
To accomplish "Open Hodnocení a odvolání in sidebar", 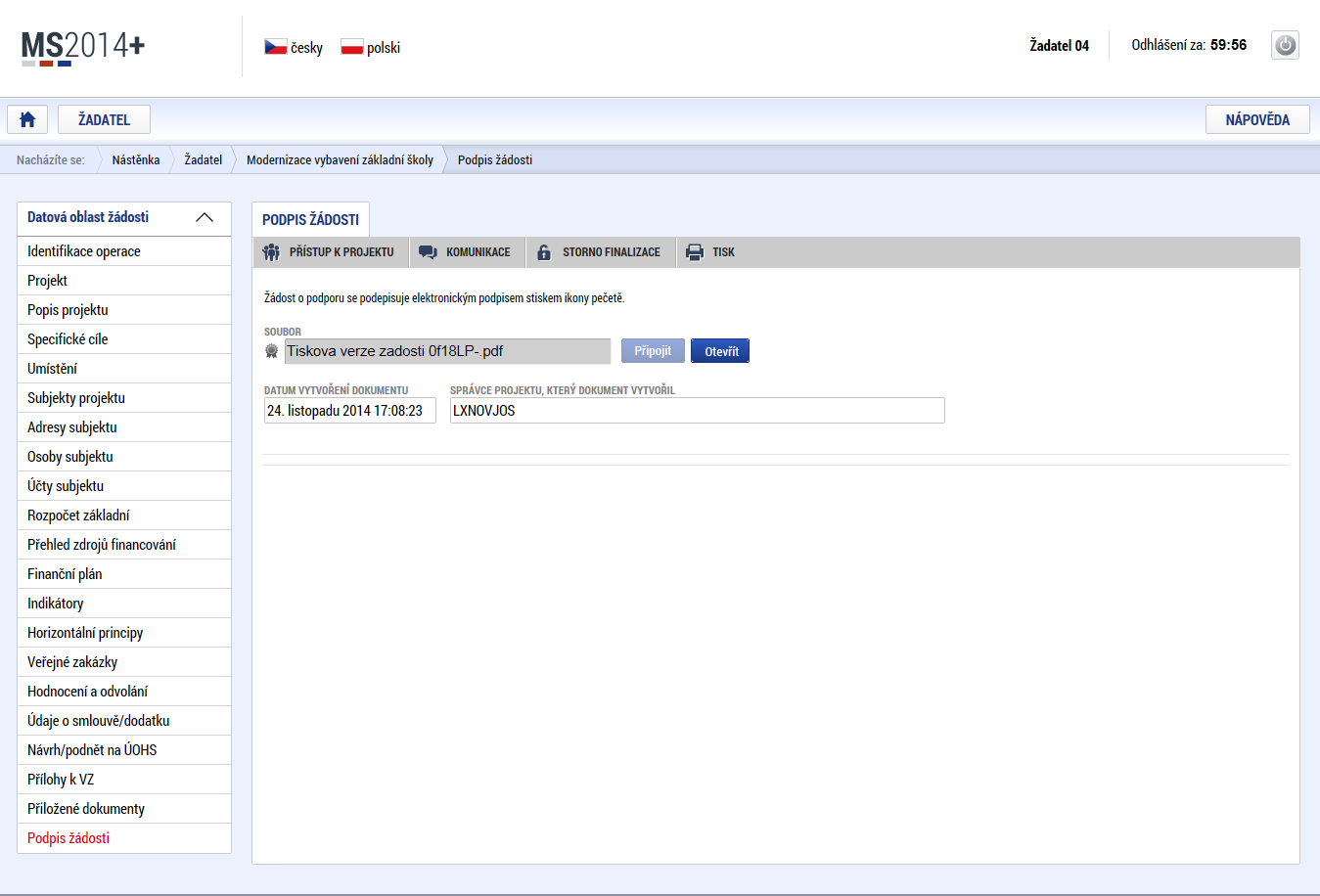I will [124, 692].
